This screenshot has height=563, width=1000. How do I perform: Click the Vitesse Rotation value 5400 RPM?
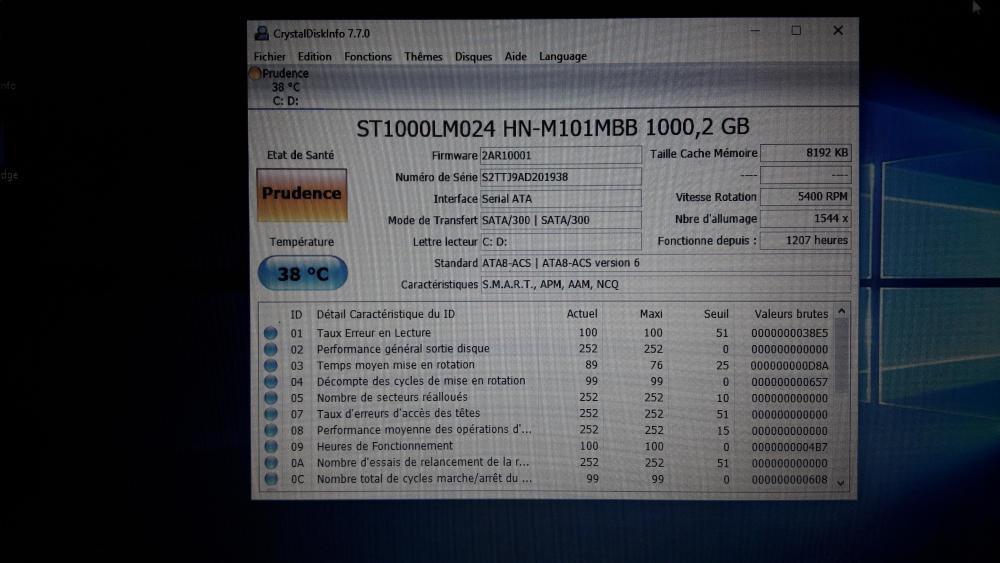point(805,197)
